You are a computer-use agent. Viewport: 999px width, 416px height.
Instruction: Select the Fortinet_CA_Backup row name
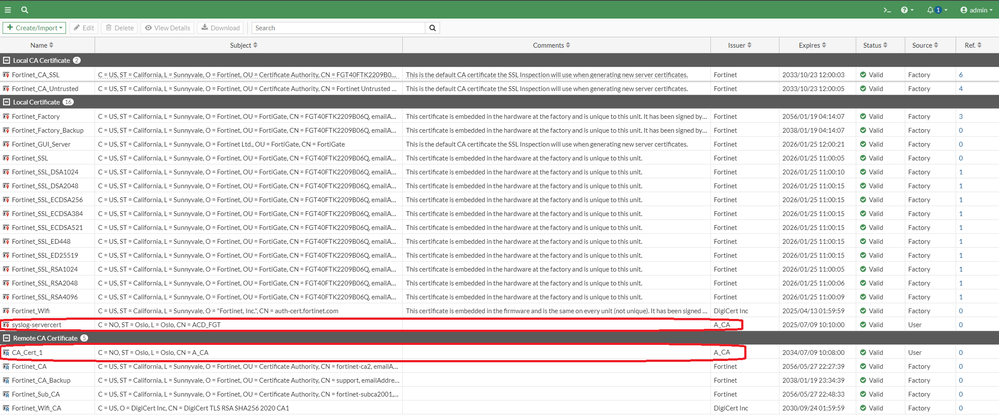tap(39, 380)
